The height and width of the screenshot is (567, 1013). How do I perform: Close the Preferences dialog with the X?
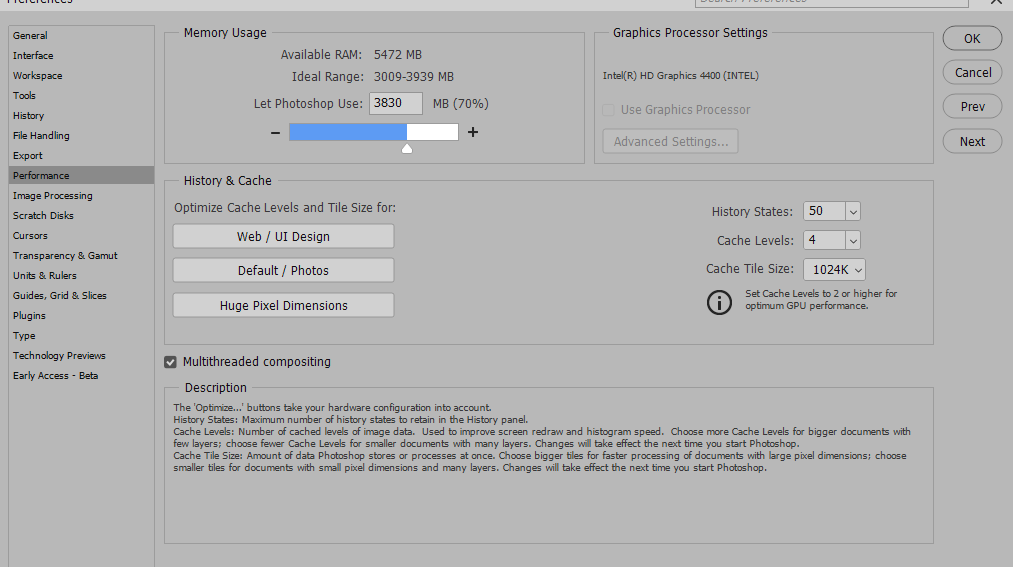click(x=997, y=2)
